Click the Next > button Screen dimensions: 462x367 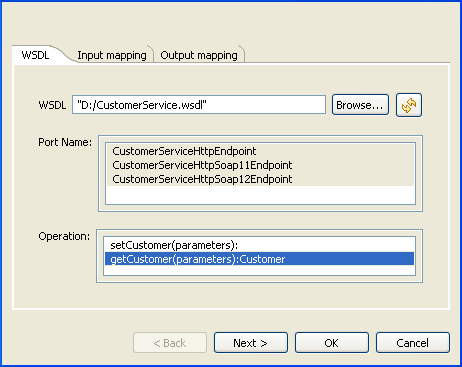click(x=251, y=343)
